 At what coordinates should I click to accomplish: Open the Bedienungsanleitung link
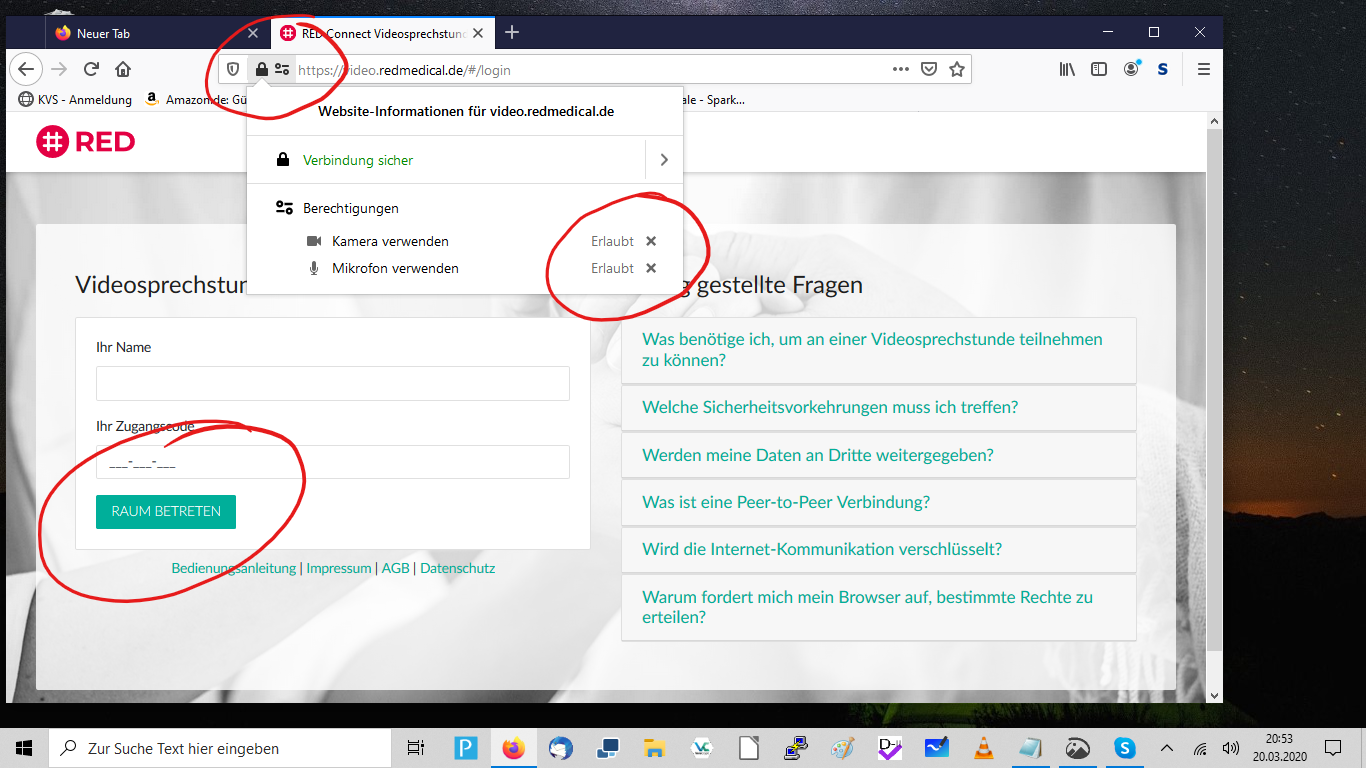coord(234,568)
